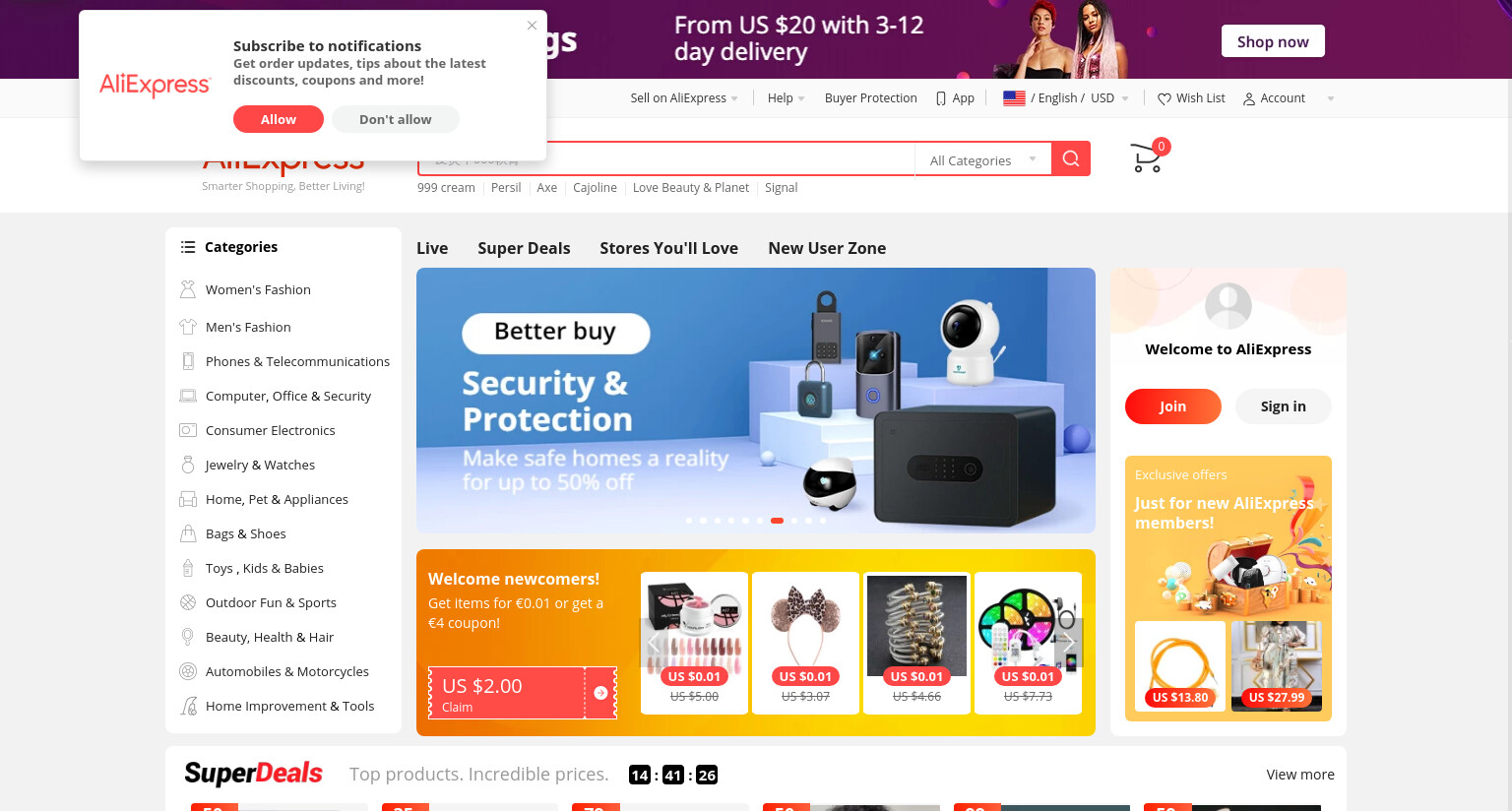Image resolution: width=1512 pixels, height=811 pixels.
Task: Click the orange search magnifier button
Action: point(1071,158)
